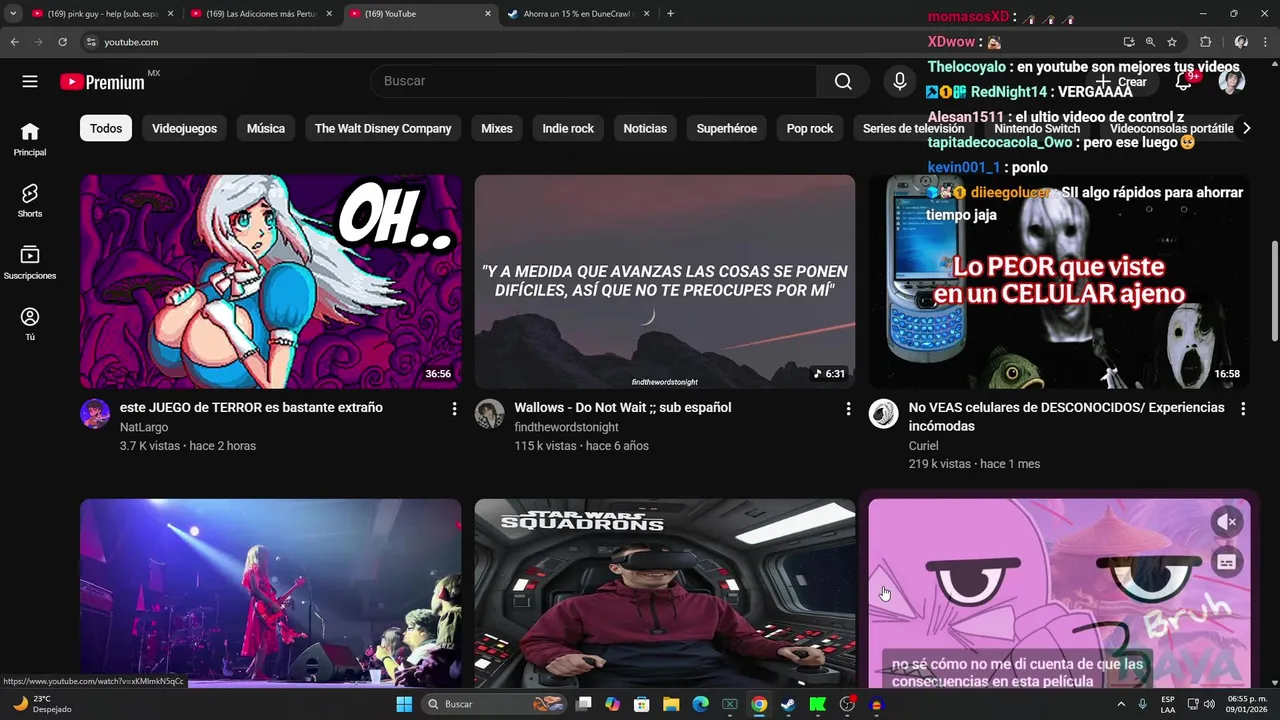Image resolution: width=1280 pixels, height=720 pixels.
Task: Open Suscripciones in the sidebar
Action: pyautogui.click(x=30, y=262)
